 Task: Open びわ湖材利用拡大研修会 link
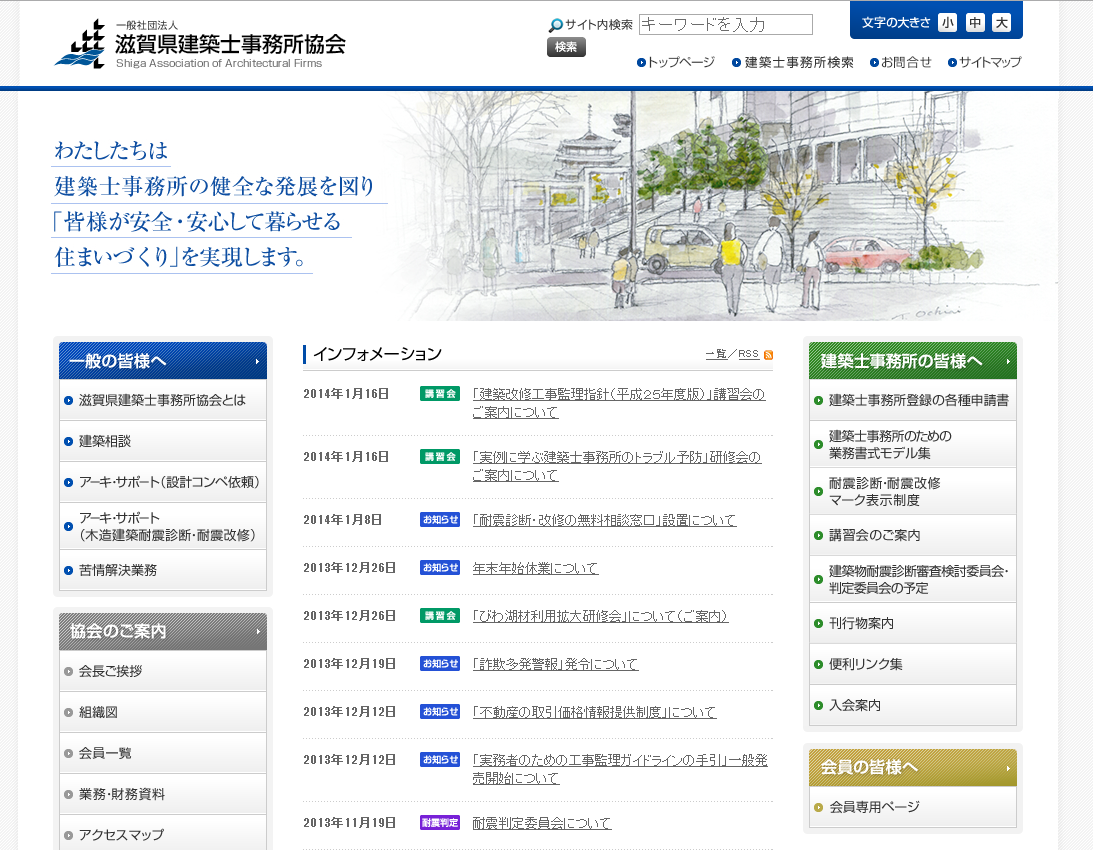(x=600, y=616)
